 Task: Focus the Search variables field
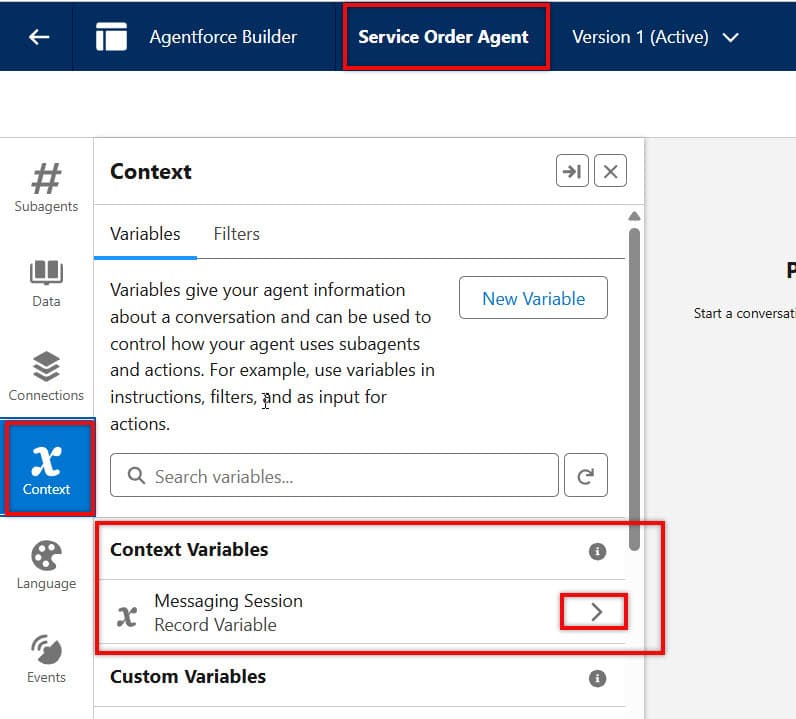[x=334, y=475]
